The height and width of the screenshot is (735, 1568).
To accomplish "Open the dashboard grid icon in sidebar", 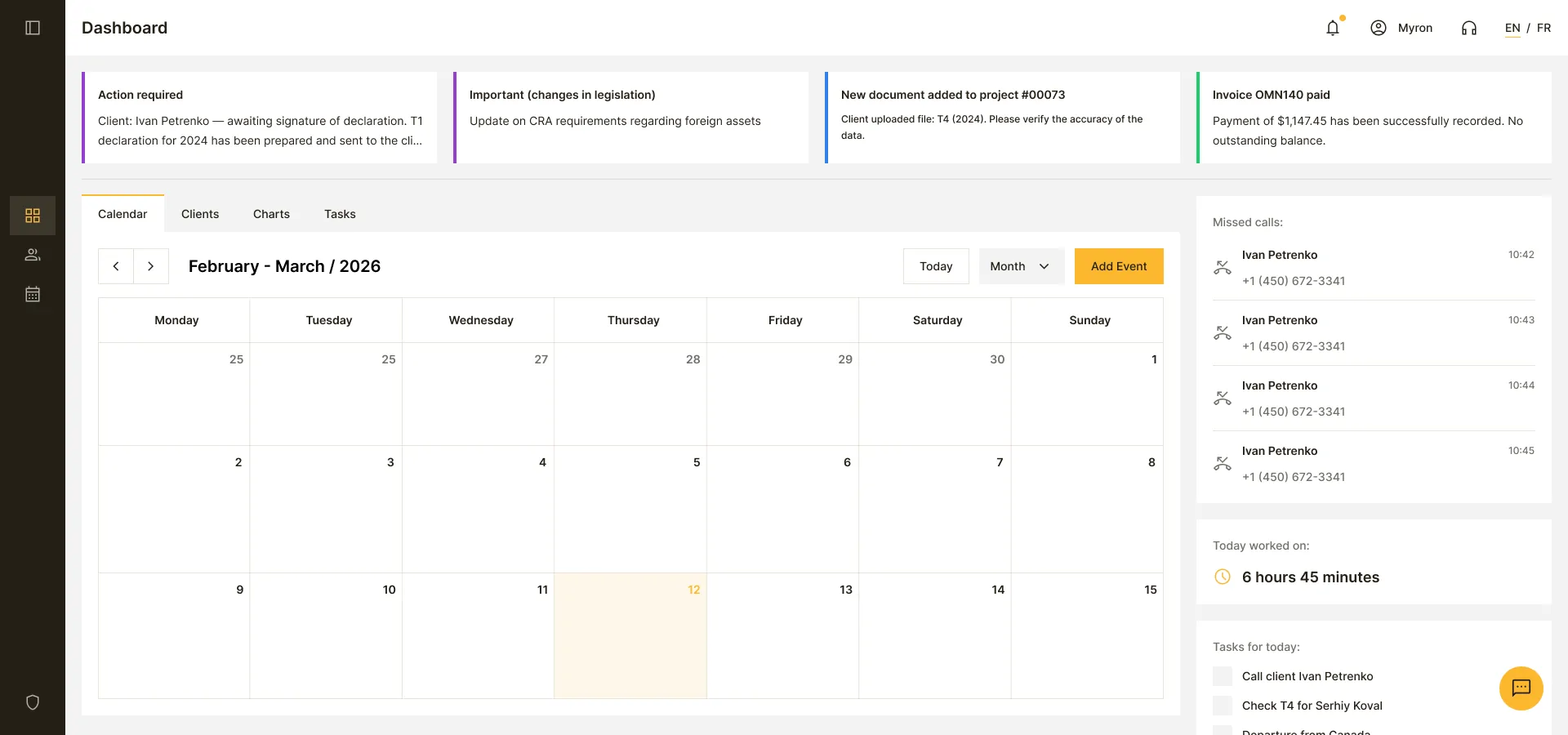I will [33, 216].
